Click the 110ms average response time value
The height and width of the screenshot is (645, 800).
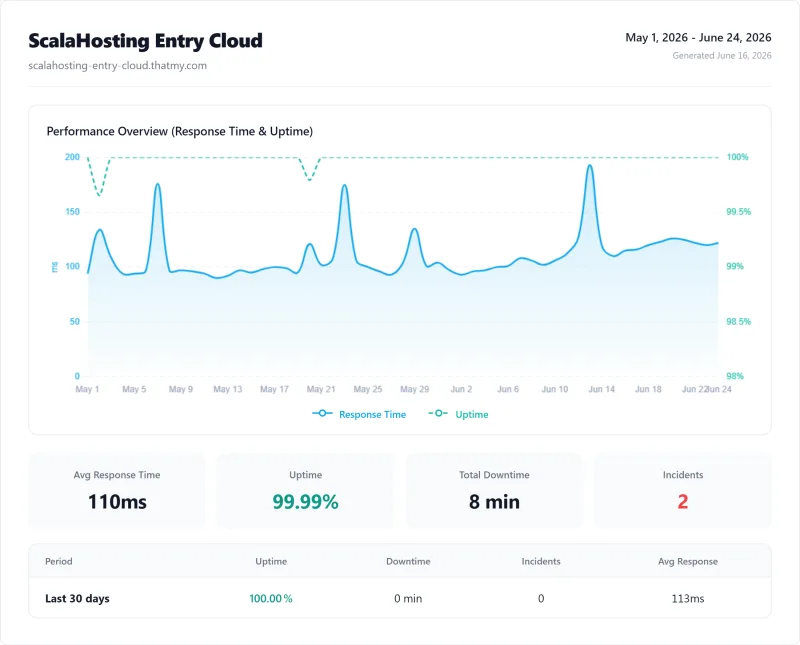117,502
